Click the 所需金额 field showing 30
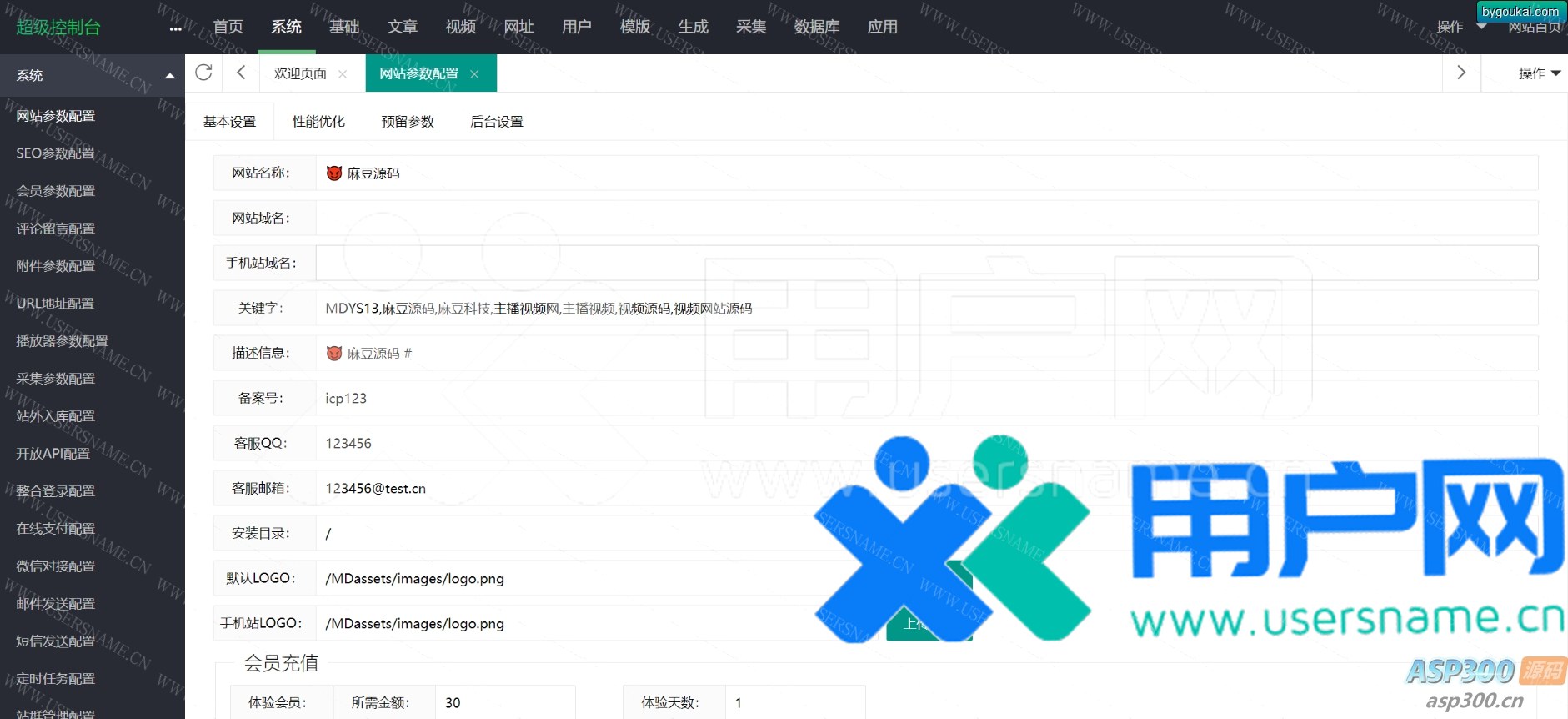The width and height of the screenshot is (1568, 719). coord(504,702)
